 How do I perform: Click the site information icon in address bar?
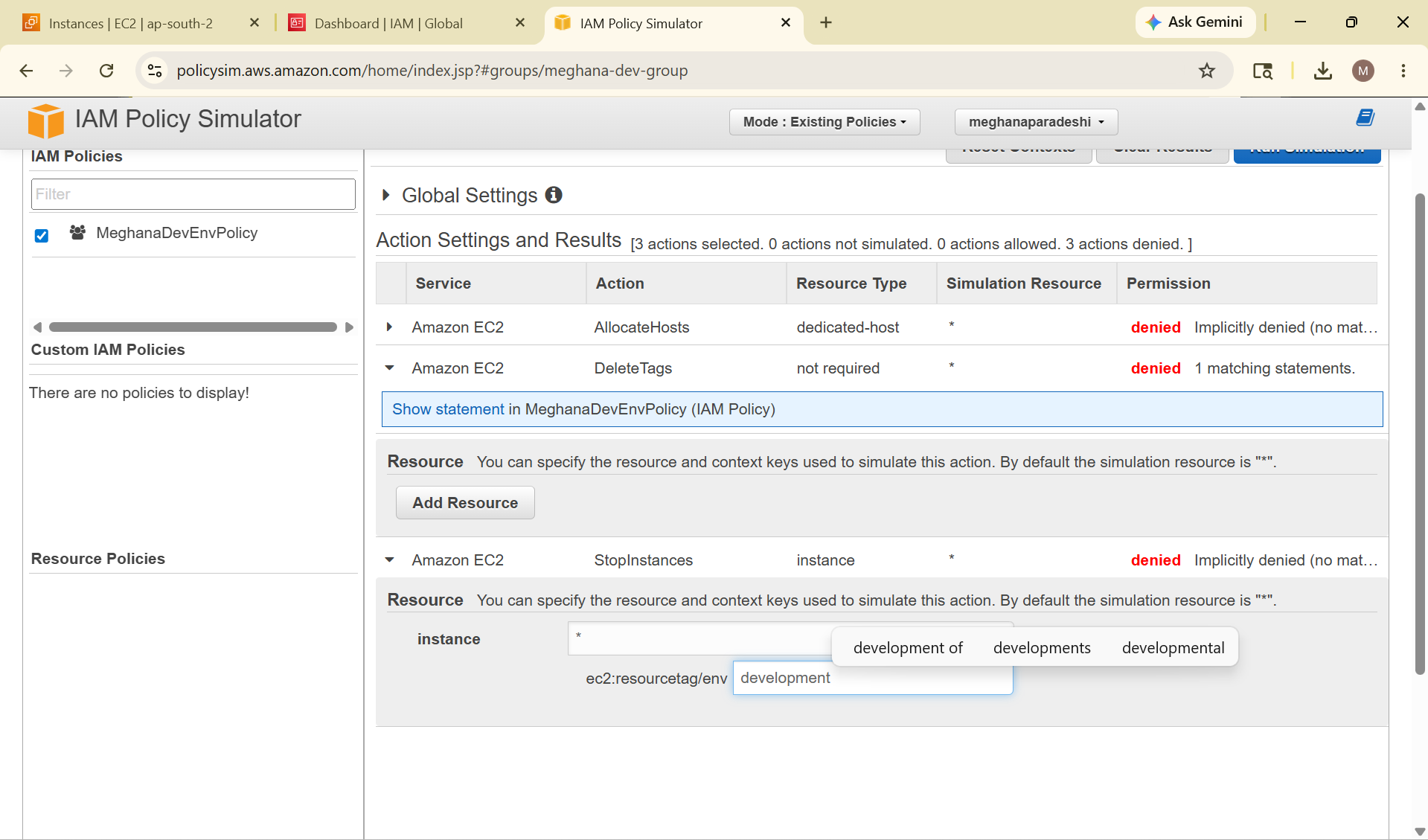(x=155, y=71)
